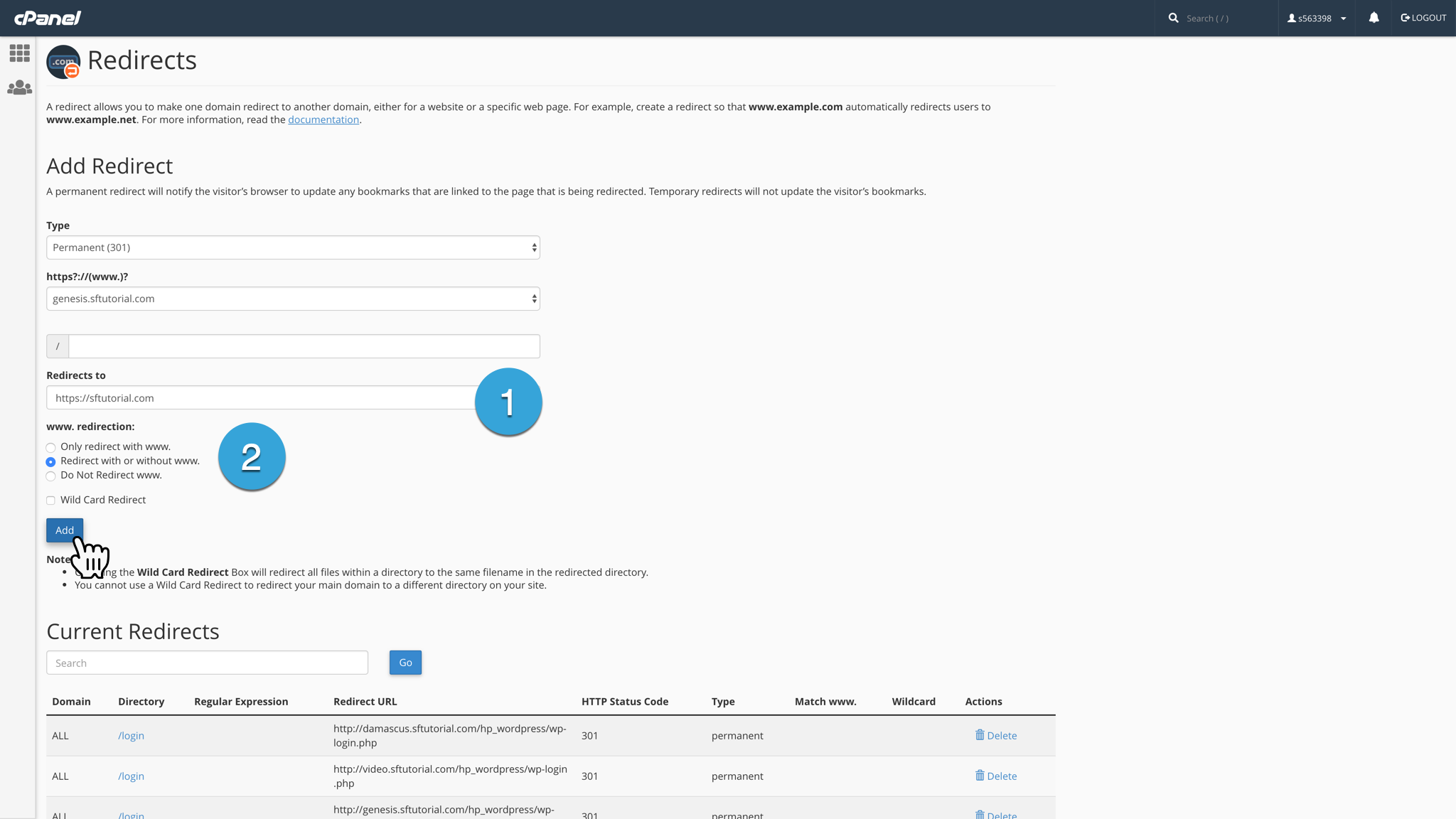
Task: Click trash icon for damascus redirect
Action: 980,735
